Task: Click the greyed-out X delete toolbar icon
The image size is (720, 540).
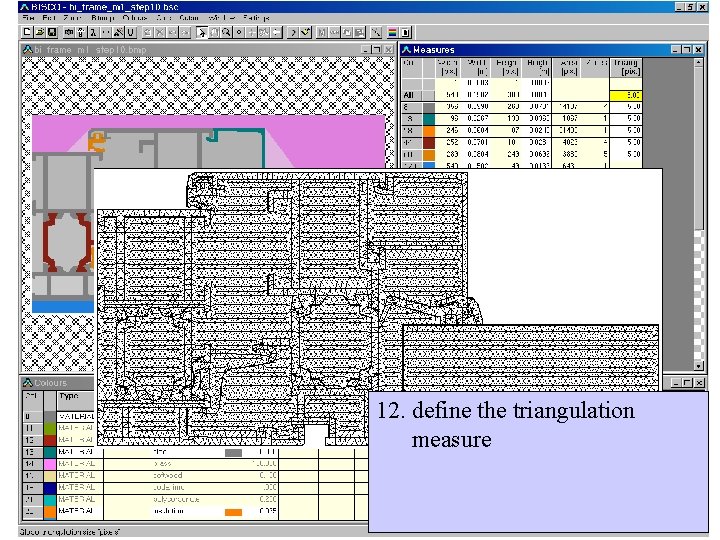Action: coord(160,32)
